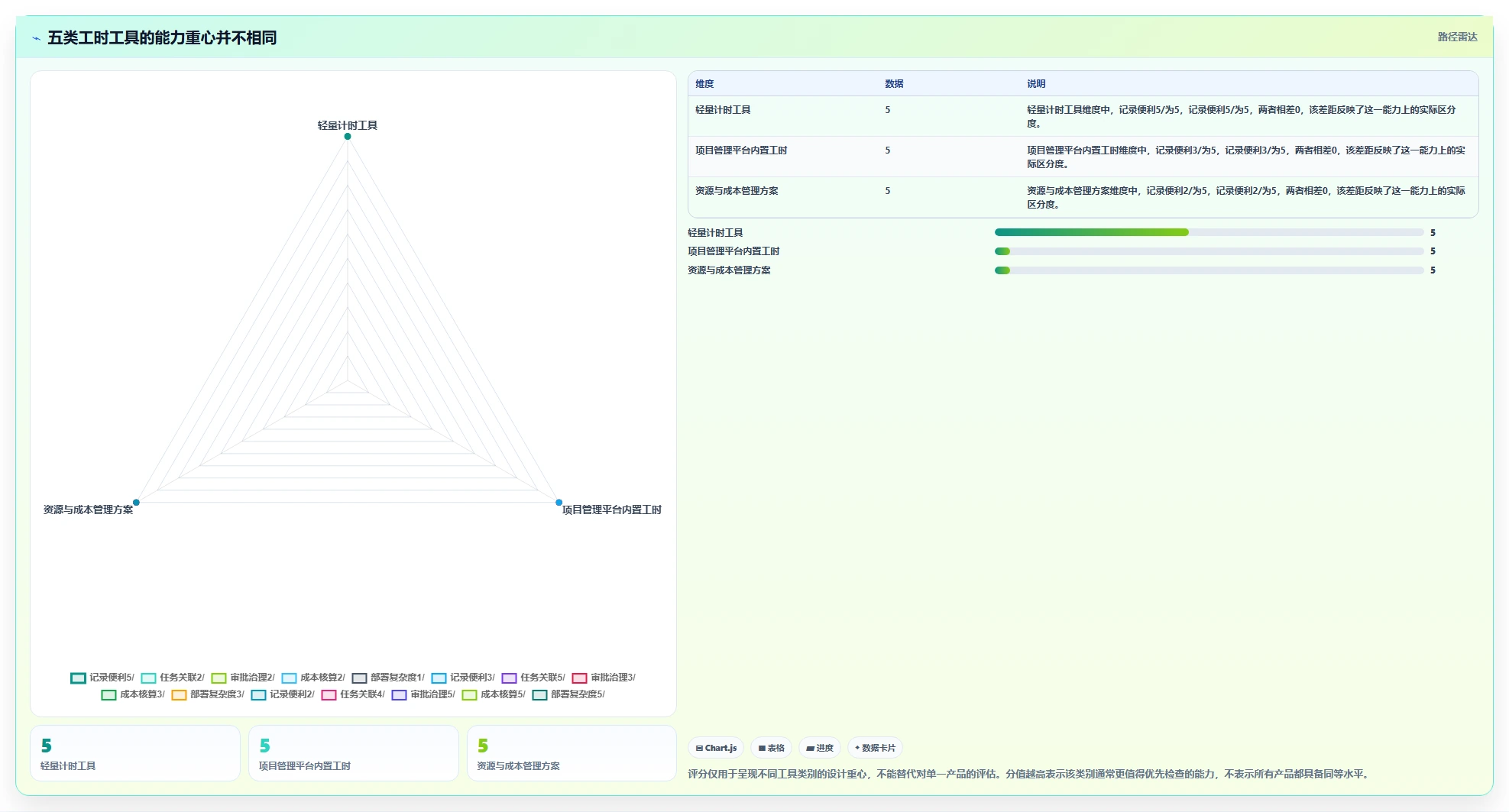Toggle the 任务关联2/ legend dataset
The width and height of the screenshot is (1509, 812).
173,678
